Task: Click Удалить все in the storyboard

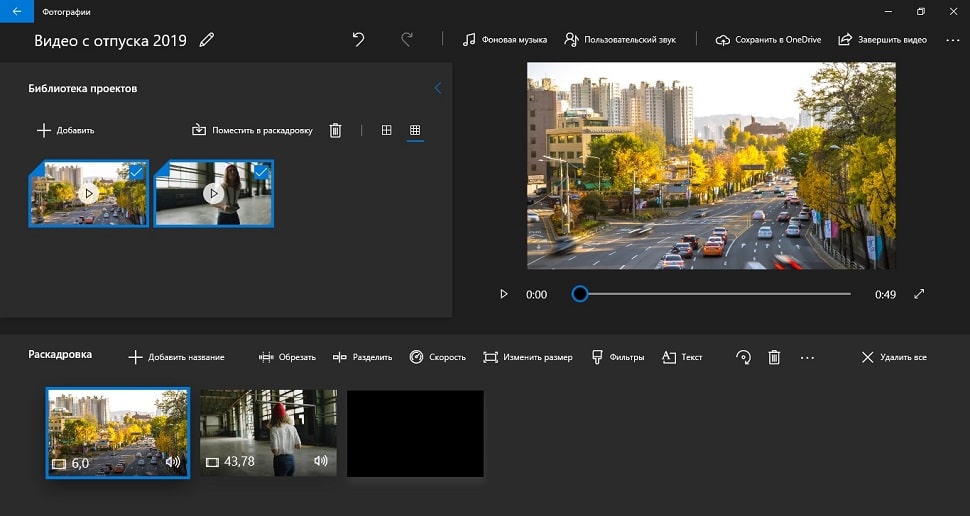Action: click(x=893, y=357)
